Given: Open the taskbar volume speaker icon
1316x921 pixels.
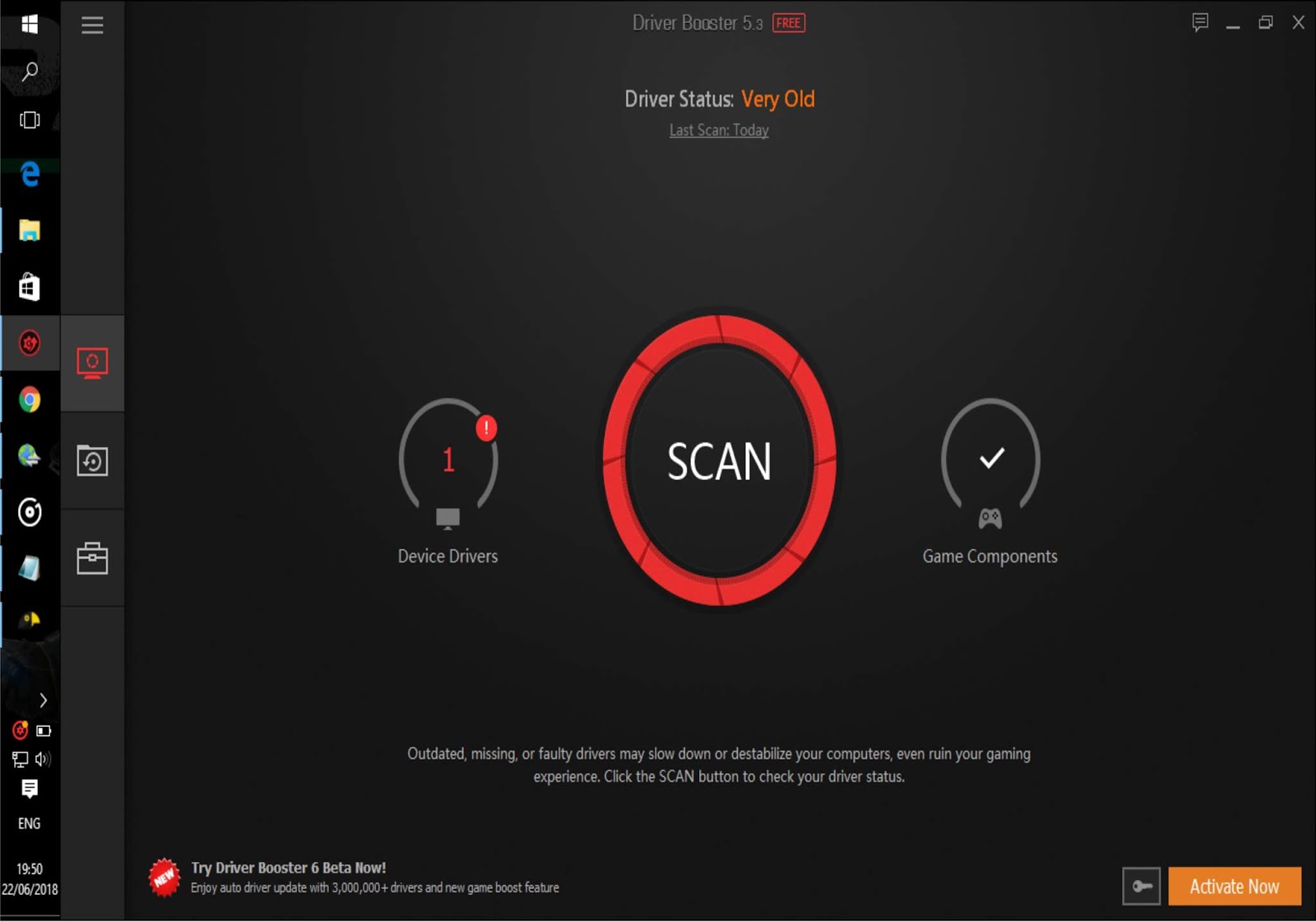Looking at the screenshot, I should 43,759.
